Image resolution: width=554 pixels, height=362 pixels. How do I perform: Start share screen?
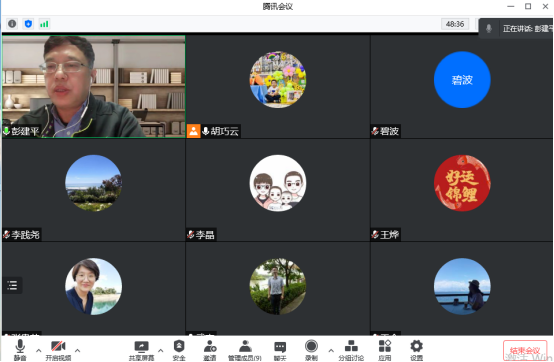pyautogui.click(x=141, y=350)
